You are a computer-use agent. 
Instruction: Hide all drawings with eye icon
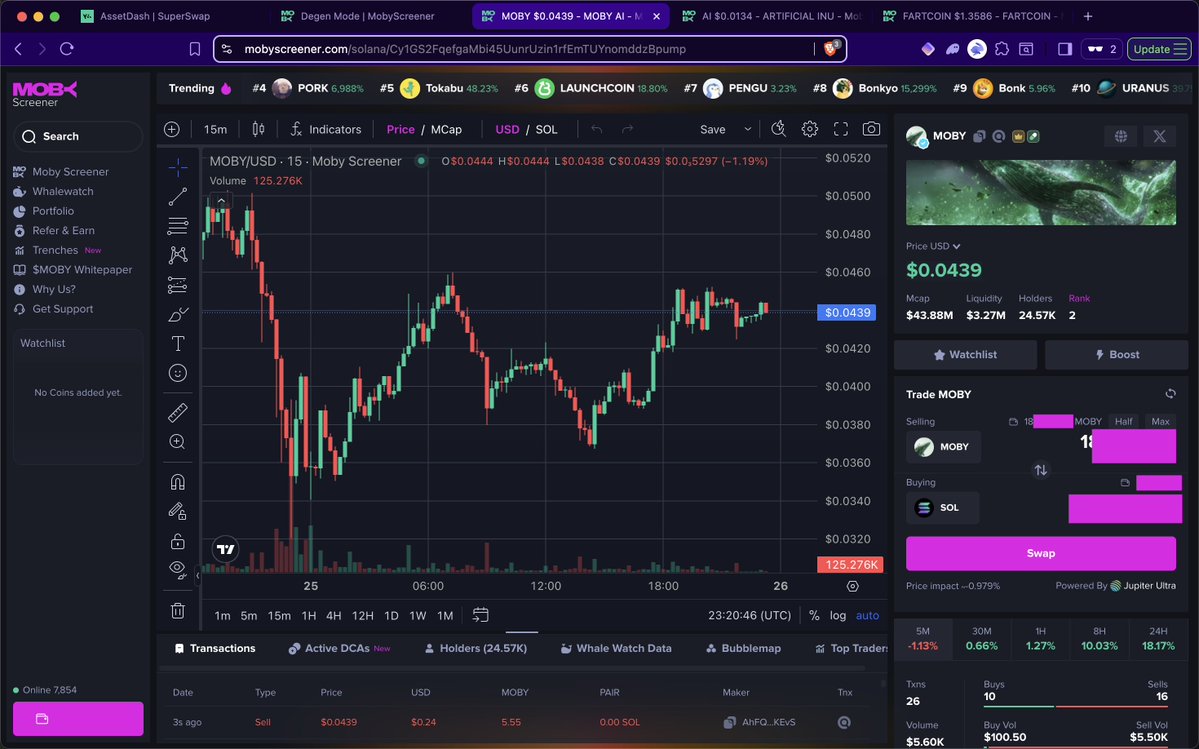(x=177, y=569)
